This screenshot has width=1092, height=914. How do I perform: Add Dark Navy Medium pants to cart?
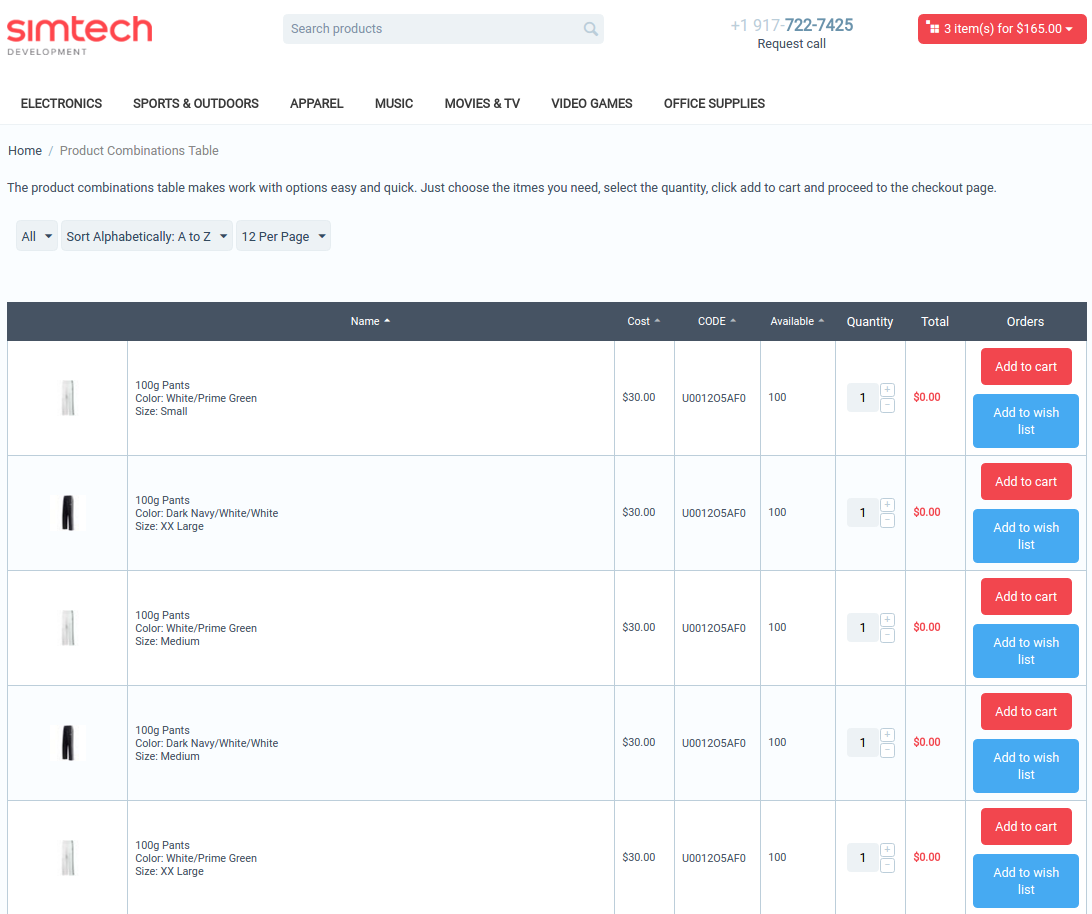(1026, 711)
